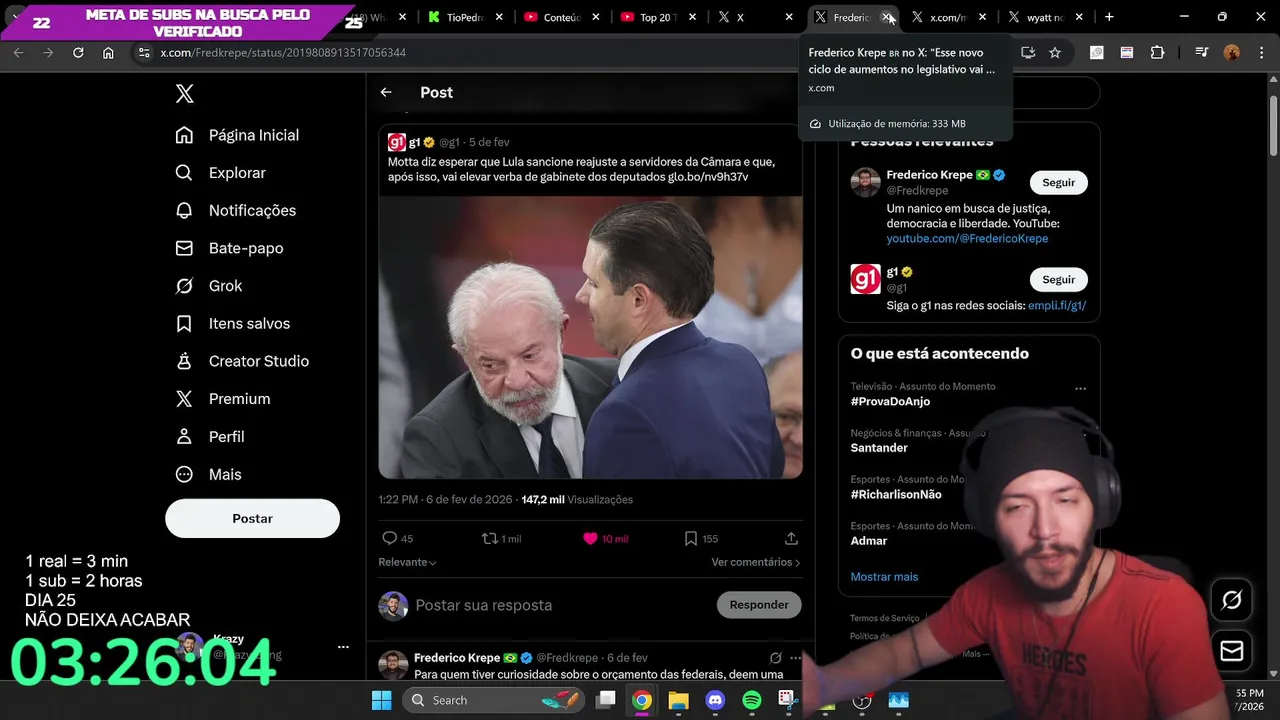Click the floating Grok button
1280x720 pixels.
point(1232,600)
